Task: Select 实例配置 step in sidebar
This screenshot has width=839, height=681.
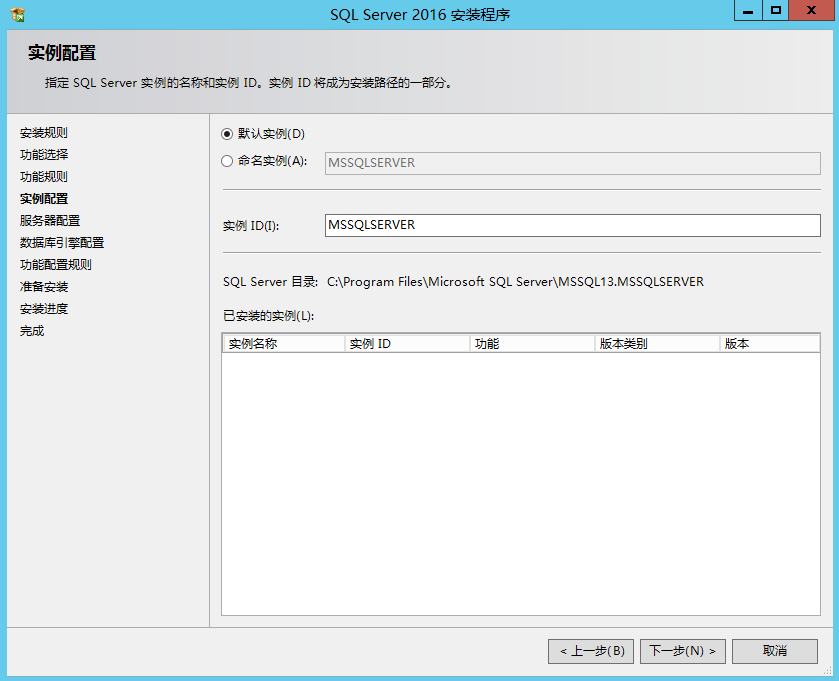Action: point(44,198)
